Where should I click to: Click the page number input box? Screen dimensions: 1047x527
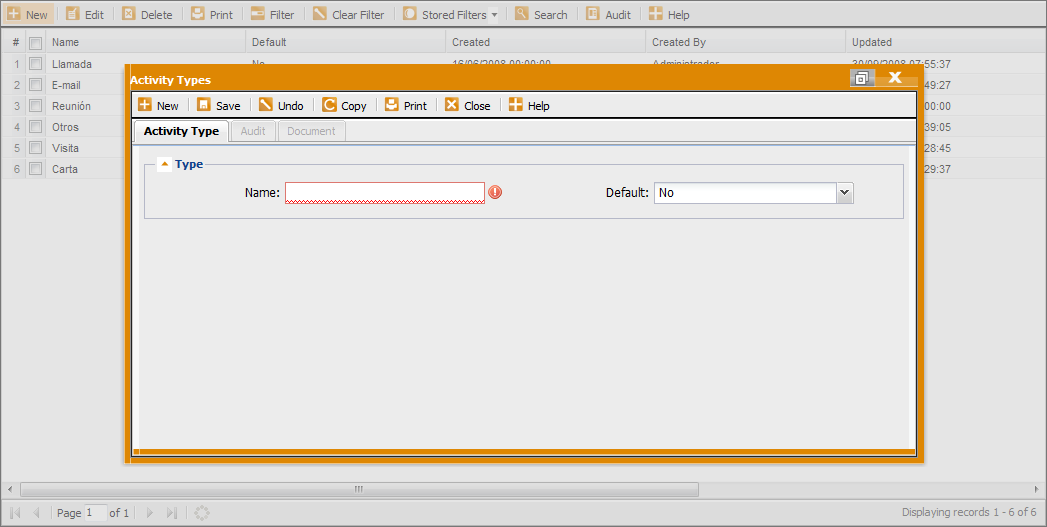tap(95, 512)
